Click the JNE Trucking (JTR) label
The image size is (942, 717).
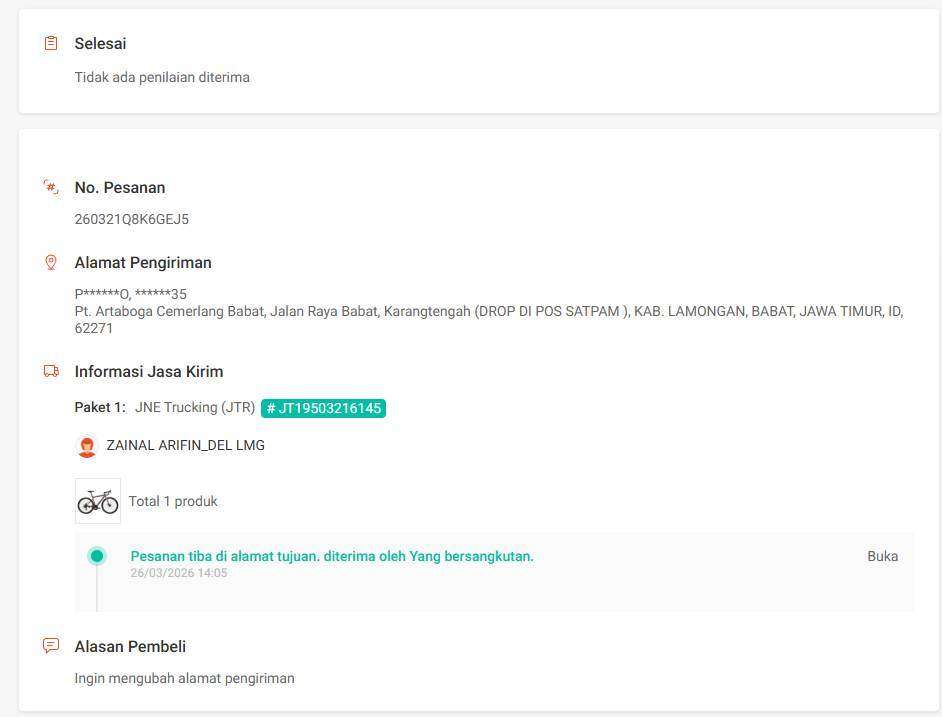click(195, 407)
